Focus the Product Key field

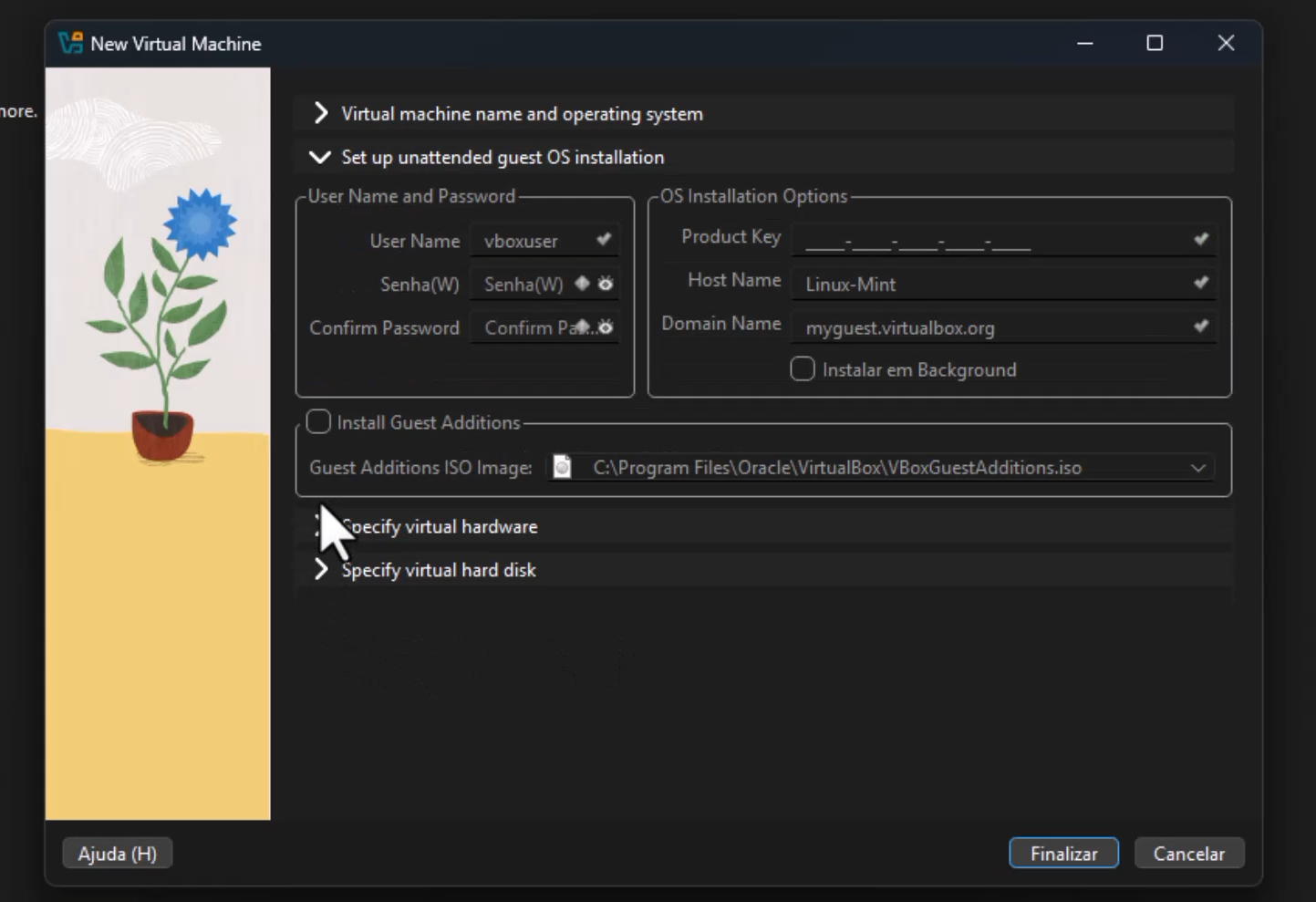(x=1003, y=240)
